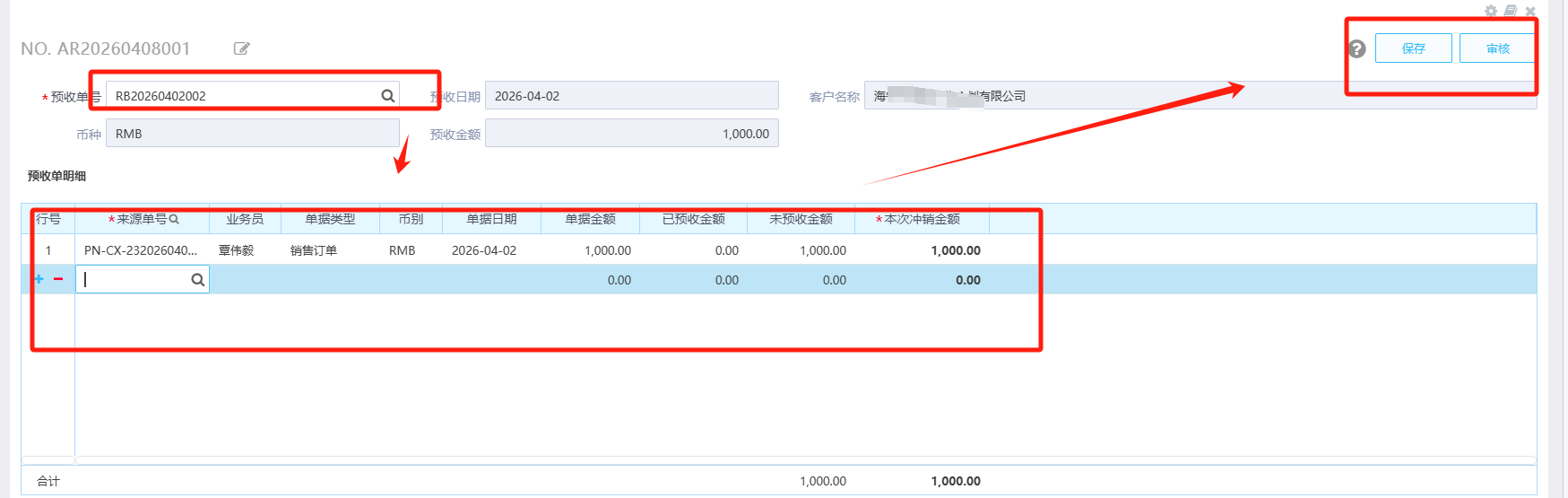Click the 业务员 column header
Viewport: 1568px width, 498px height.
tap(245, 219)
